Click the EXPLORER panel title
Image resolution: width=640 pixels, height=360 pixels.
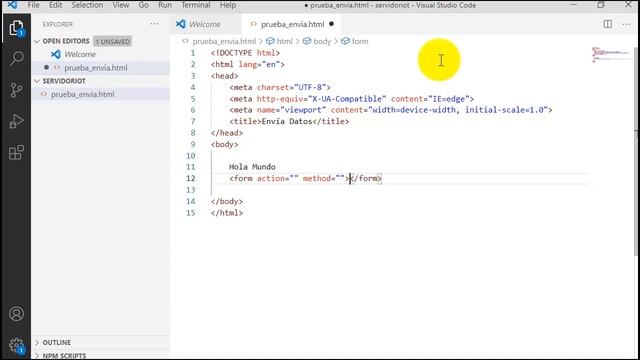click(x=58, y=24)
